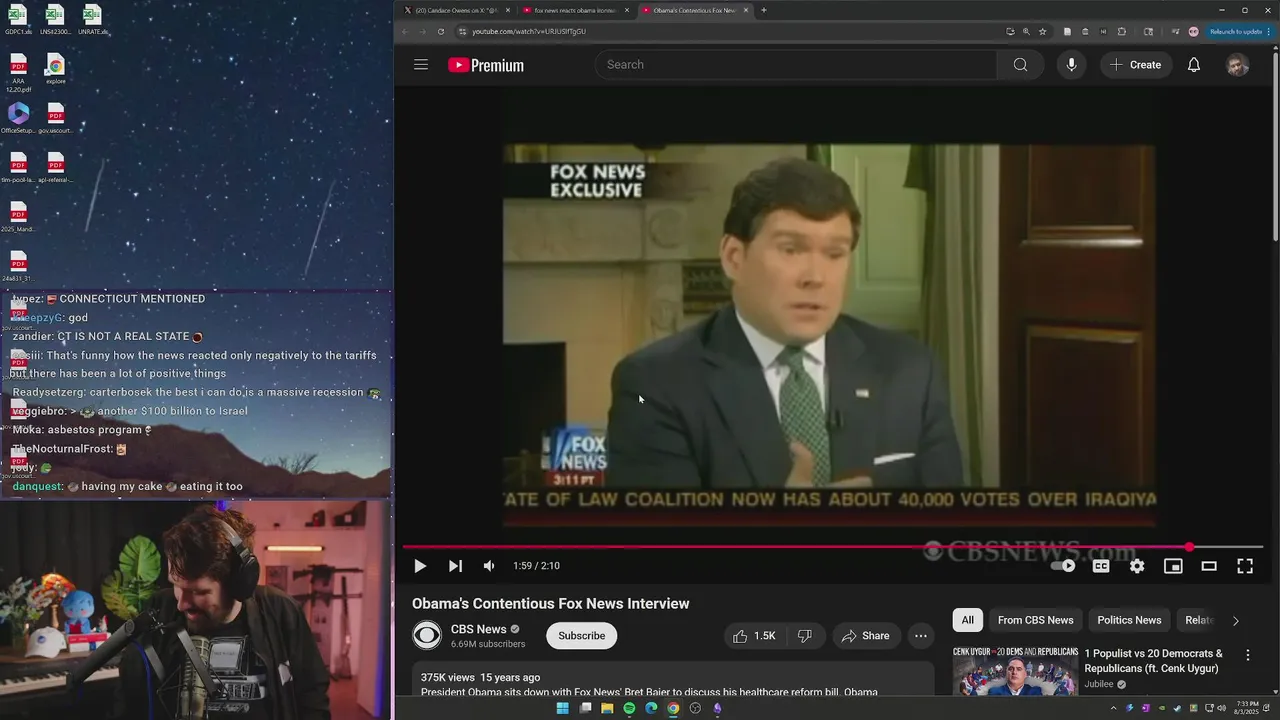Open options menu for the Jubilee video

(1247, 655)
